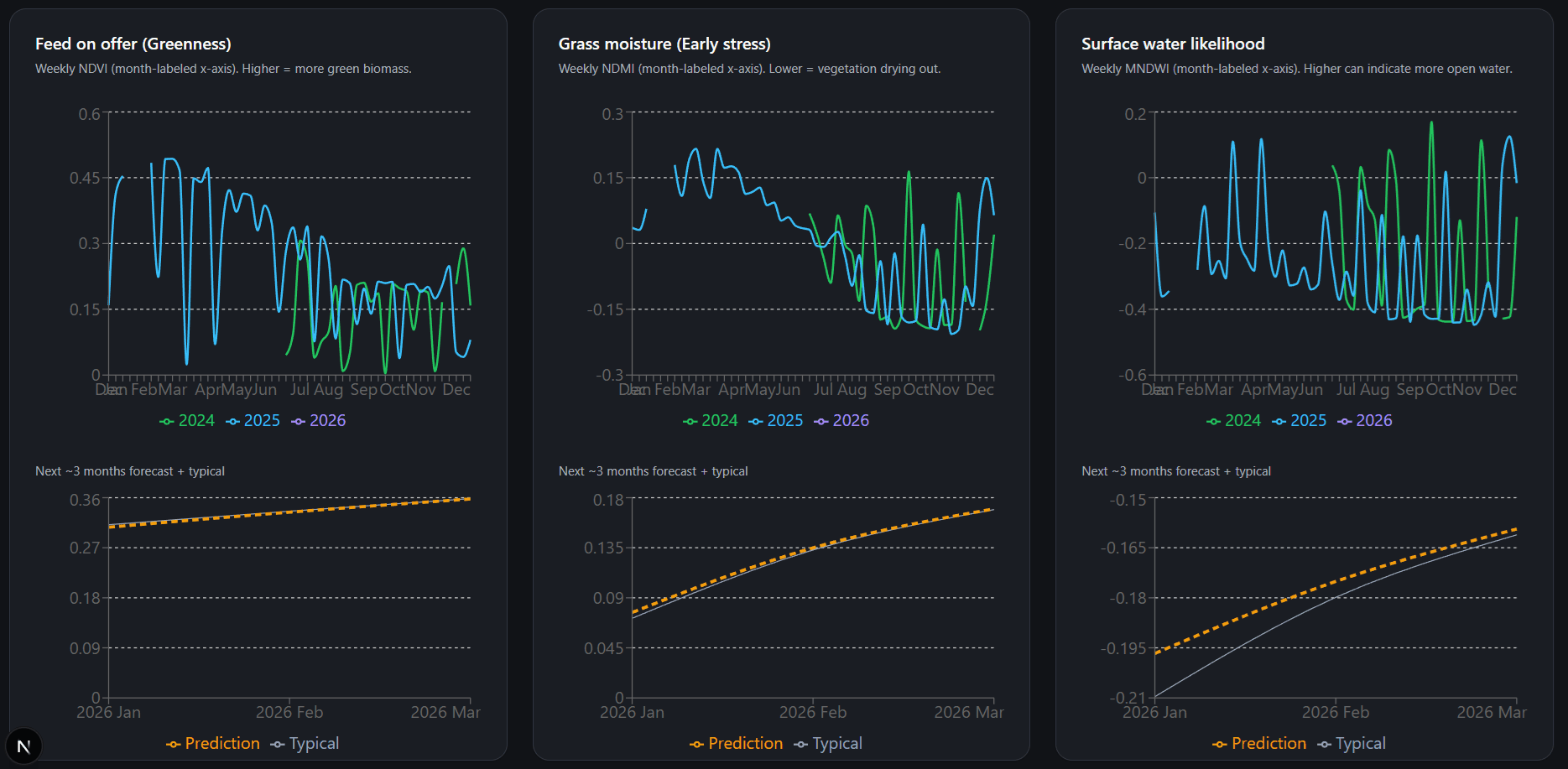1568x769 pixels.
Task: Click the Feed on offer (Greenness) title
Action: pyautogui.click(x=133, y=44)
